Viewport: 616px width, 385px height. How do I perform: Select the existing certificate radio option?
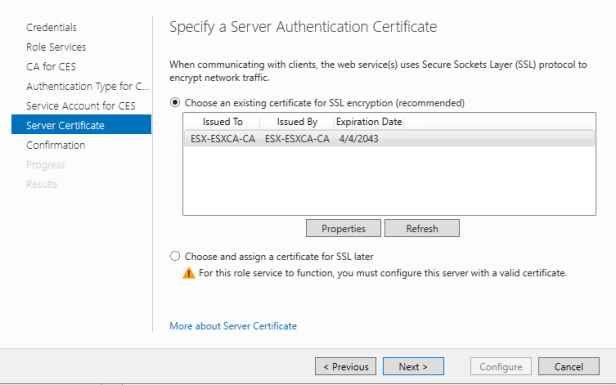[175, 103]
